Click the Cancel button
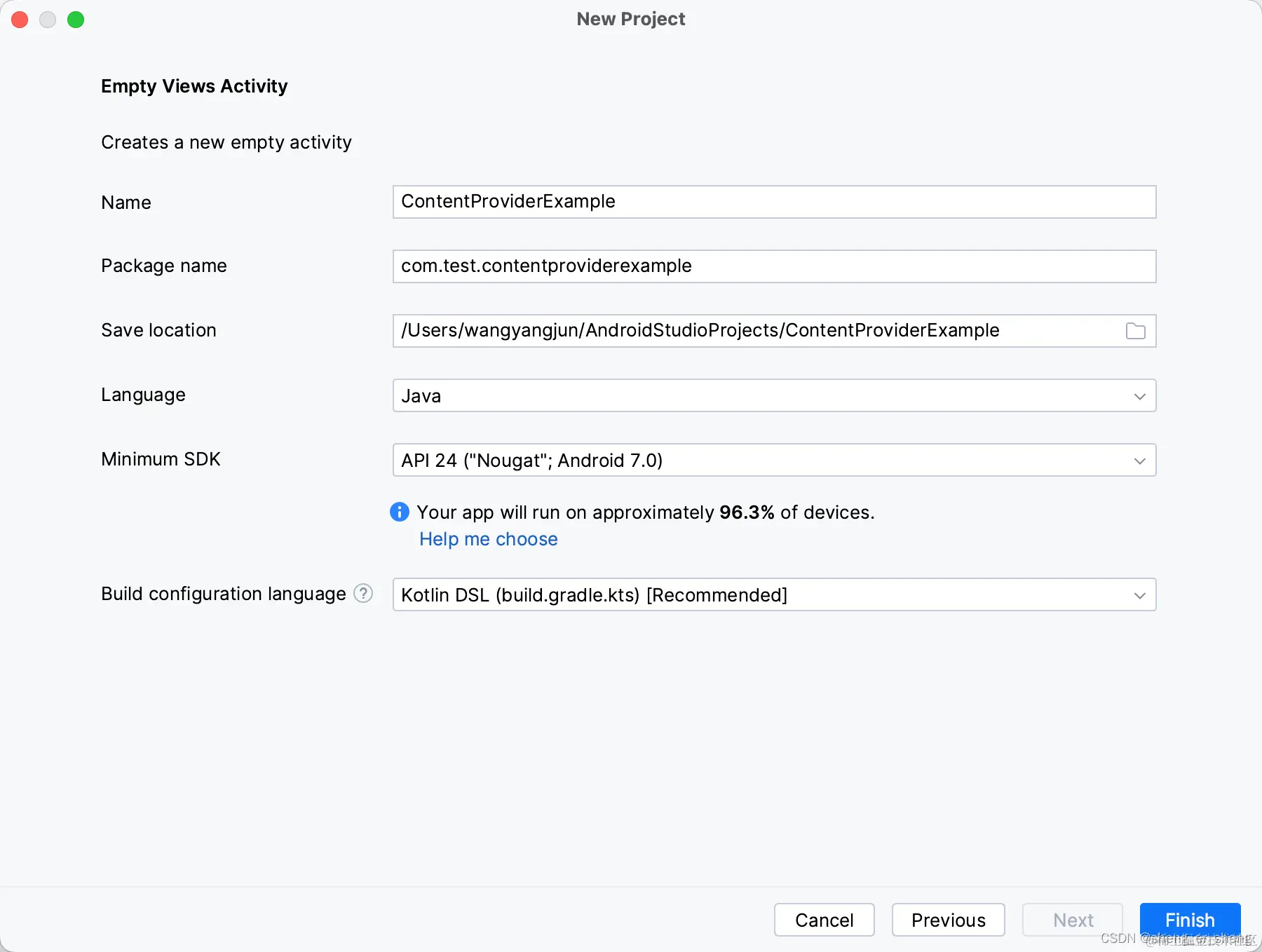Image resolution: width=1262 pixels, height=952 pixels. 824,920
